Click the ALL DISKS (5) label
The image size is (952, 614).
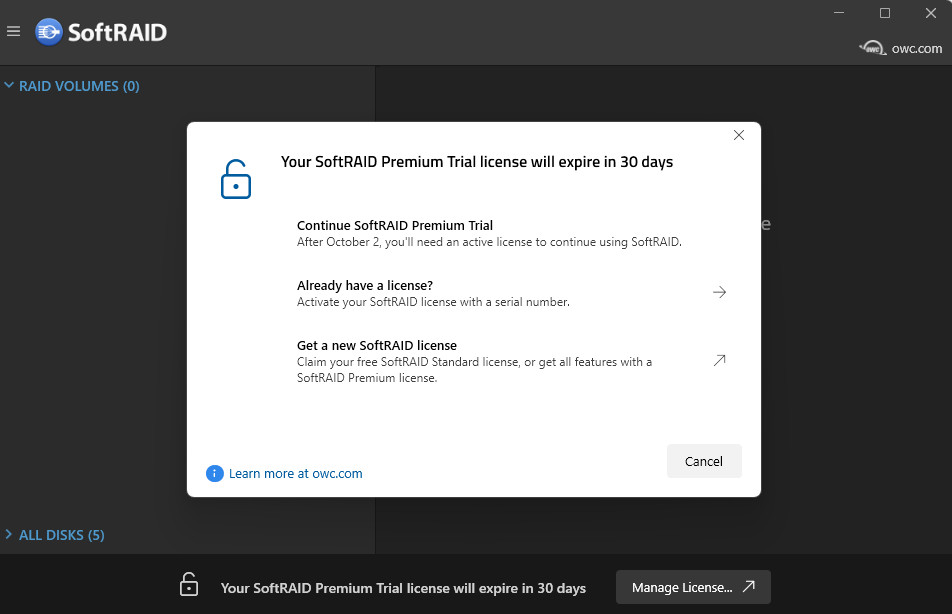coord(61,535)
